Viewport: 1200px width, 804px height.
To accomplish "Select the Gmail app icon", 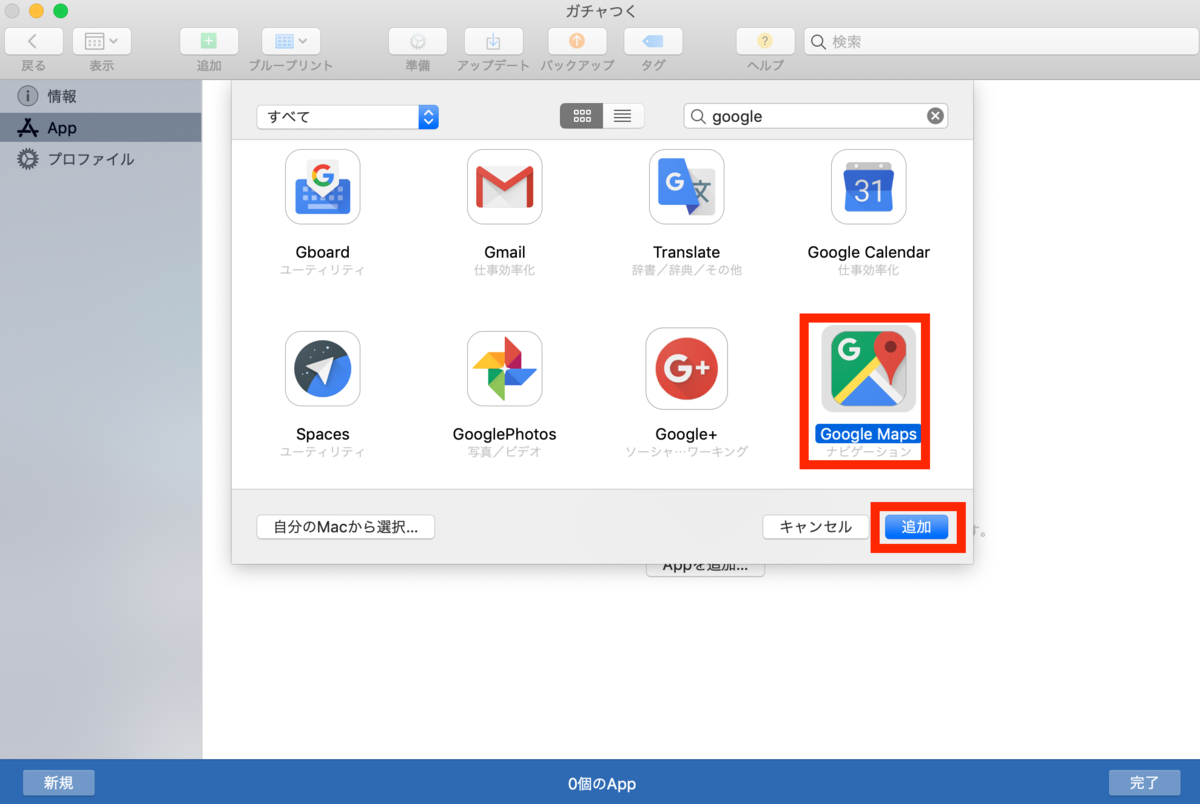I will pos(505,187).
